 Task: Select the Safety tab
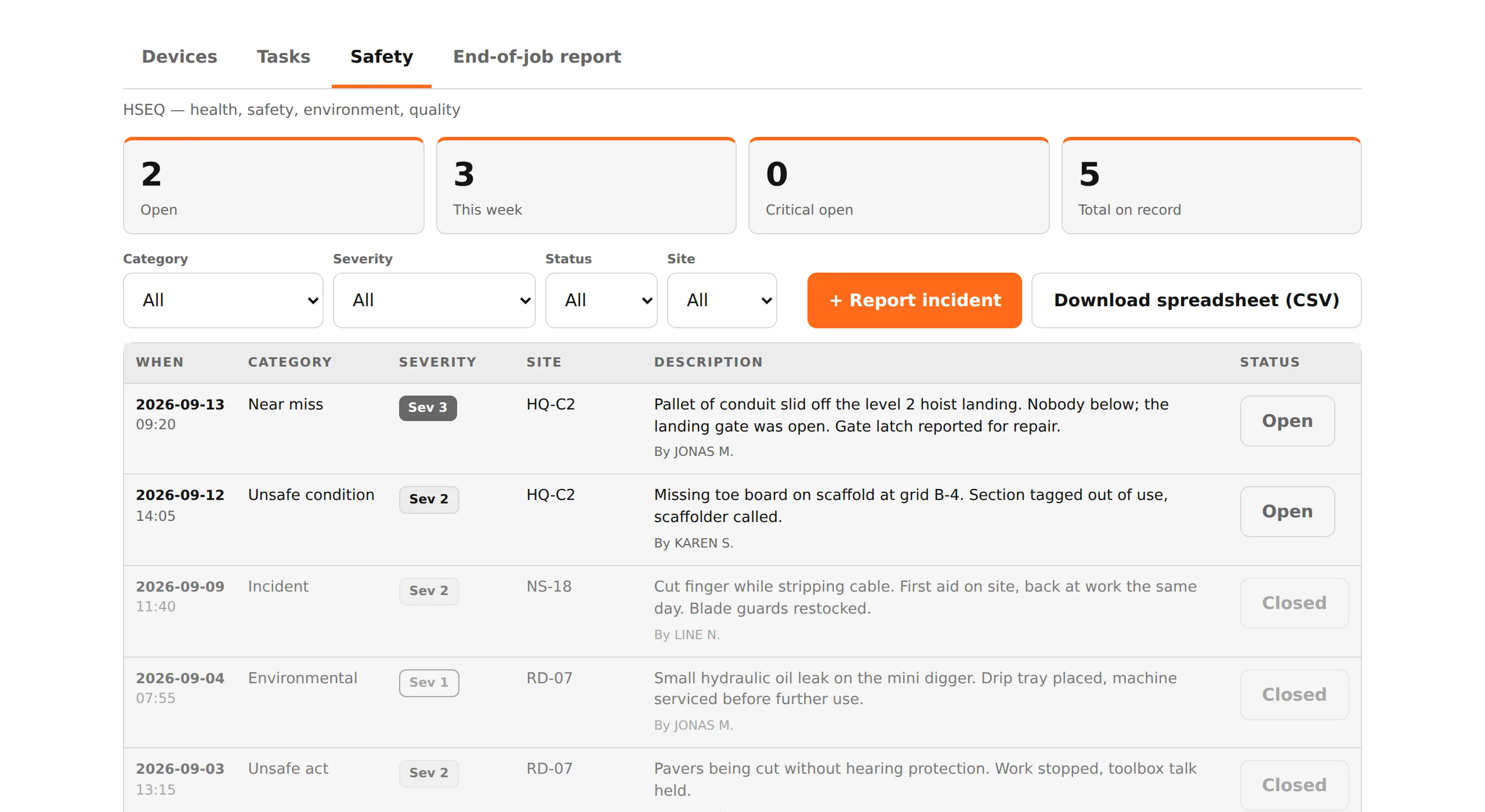click(x=382, y=57)
